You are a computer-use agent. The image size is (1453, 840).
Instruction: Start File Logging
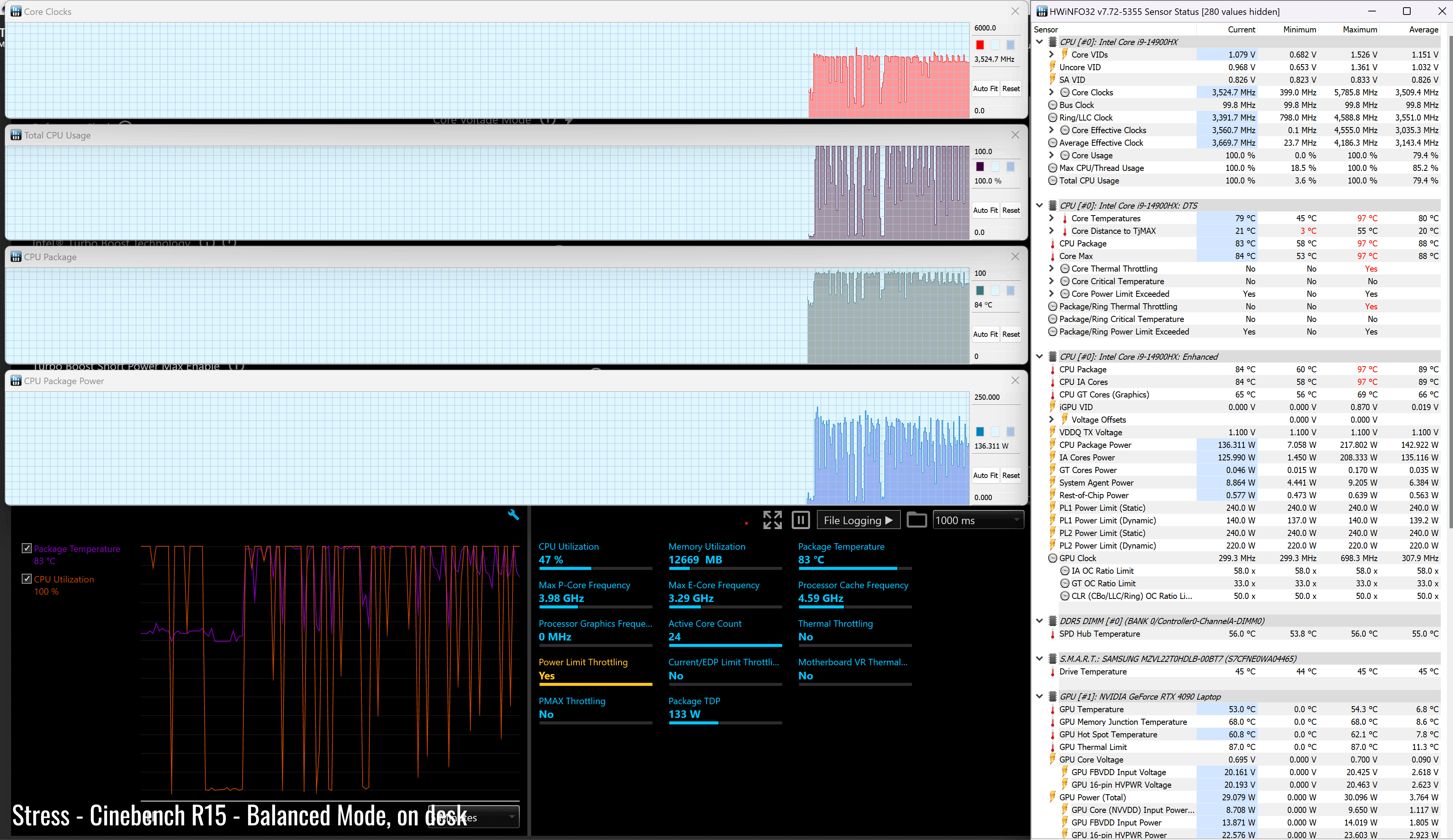pos(858,520)
